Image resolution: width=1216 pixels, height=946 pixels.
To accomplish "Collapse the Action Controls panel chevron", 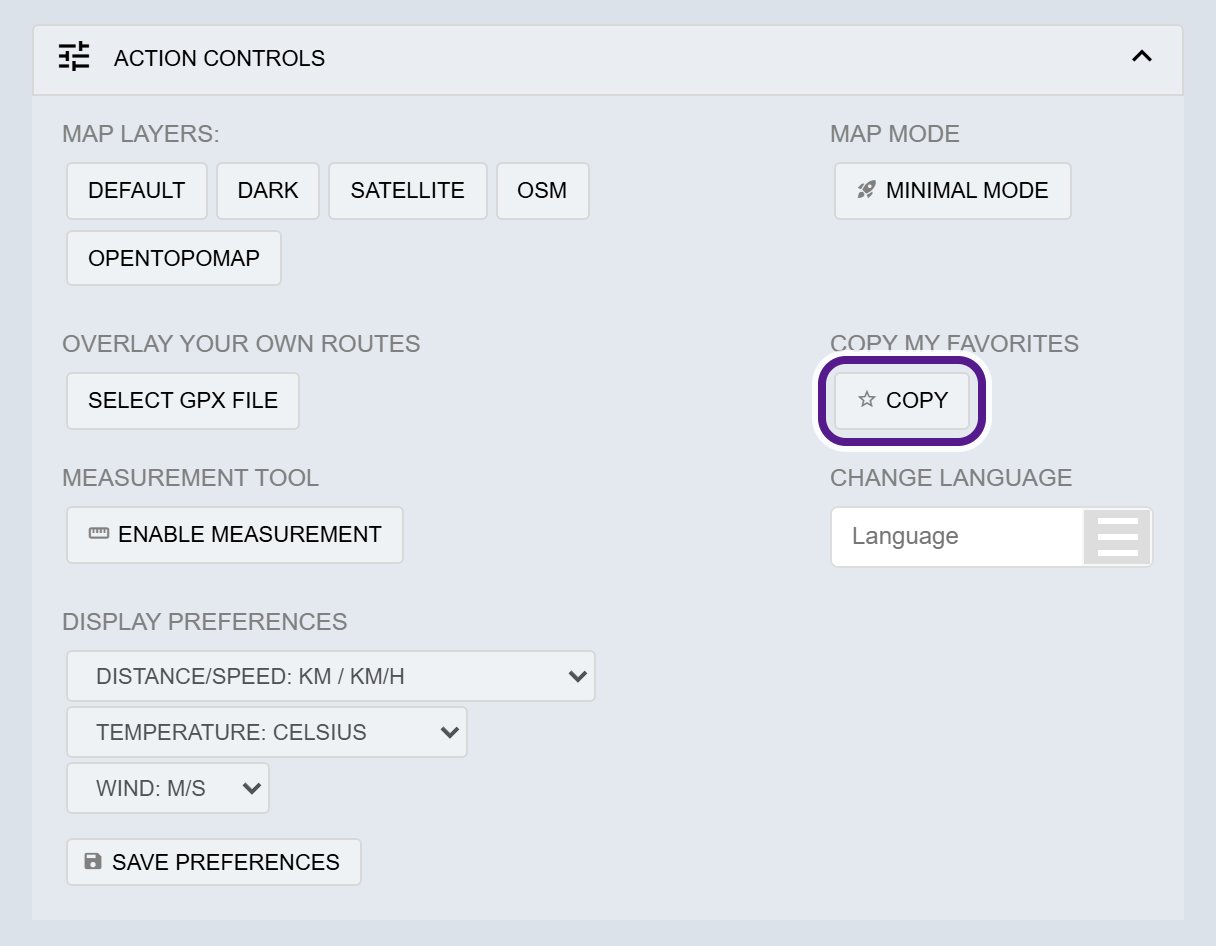I will pyautogui.click(x=1141, y=57).
